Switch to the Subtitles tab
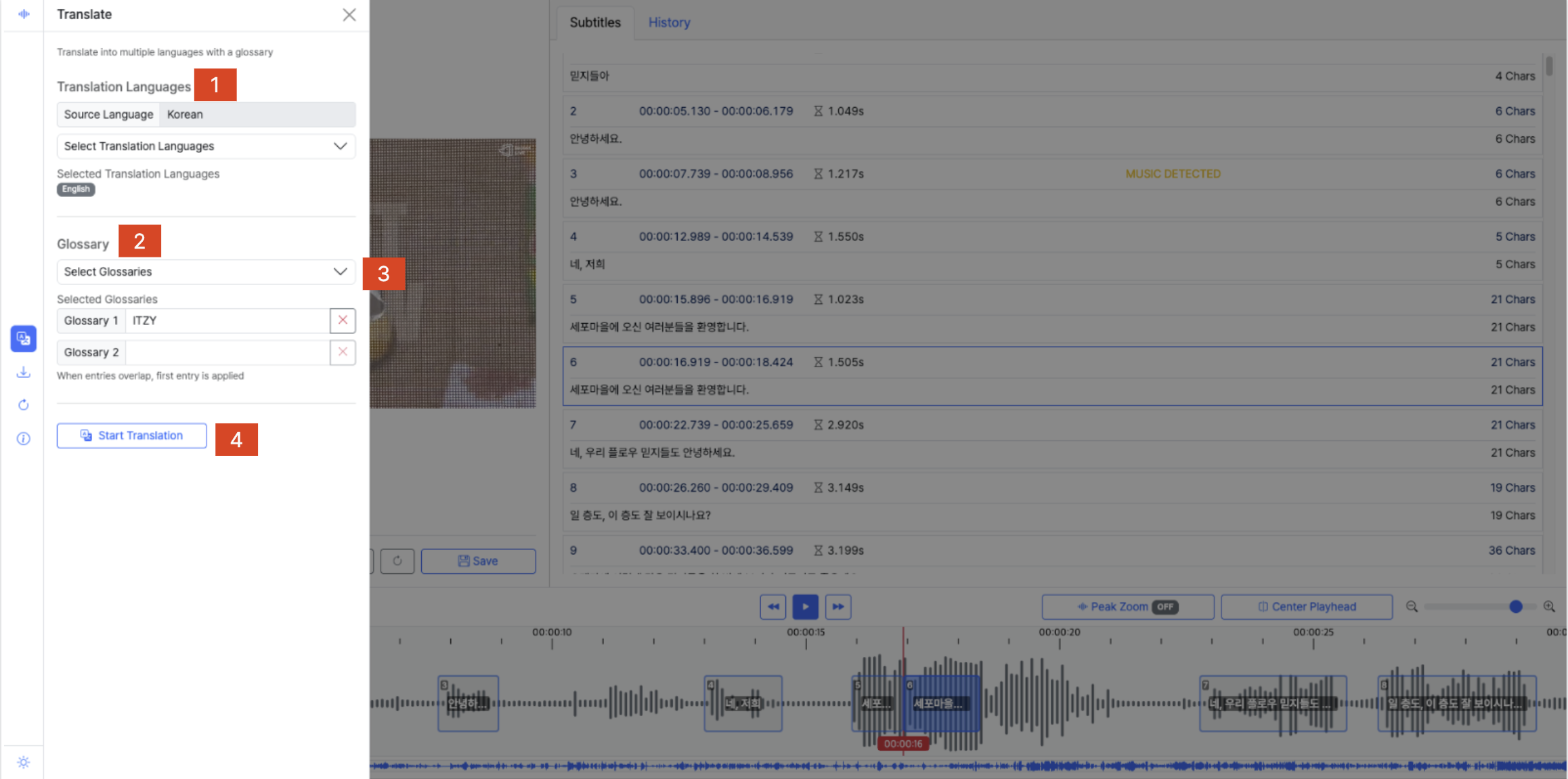 click(x=595, y=22)
